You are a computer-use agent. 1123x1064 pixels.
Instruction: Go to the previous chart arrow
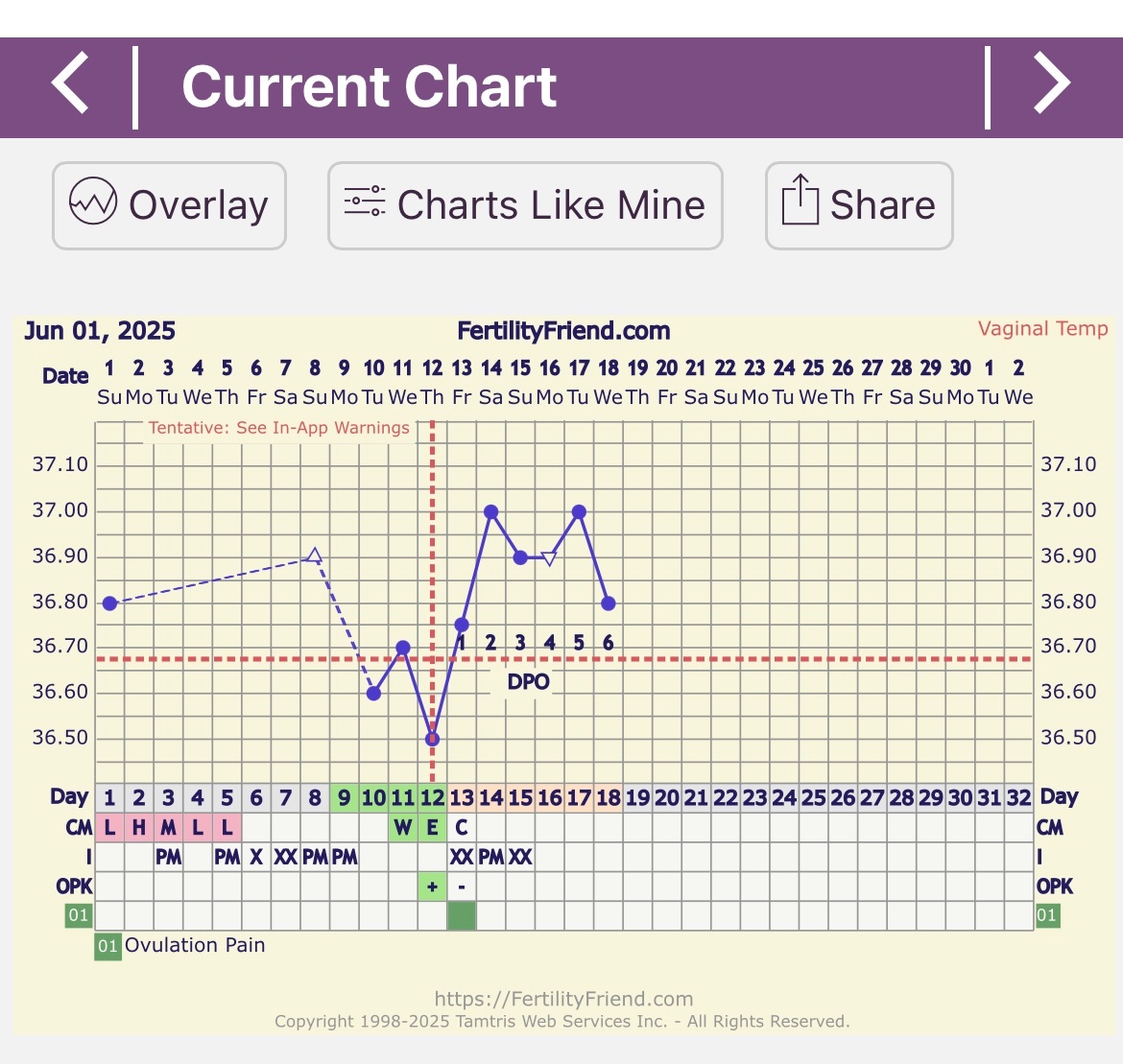(71, 85)
